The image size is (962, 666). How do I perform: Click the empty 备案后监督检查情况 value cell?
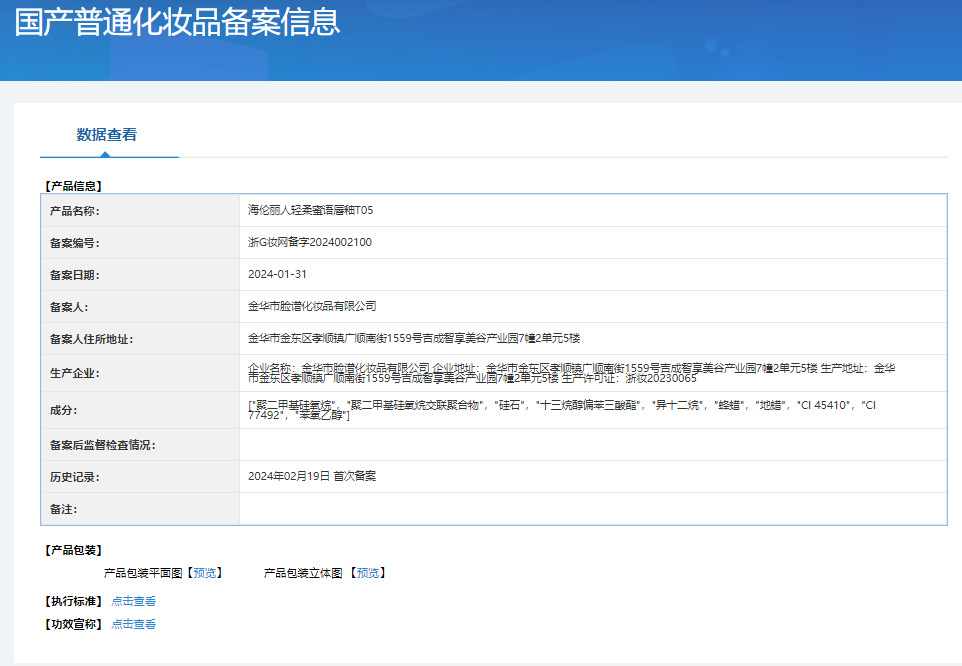592,444
